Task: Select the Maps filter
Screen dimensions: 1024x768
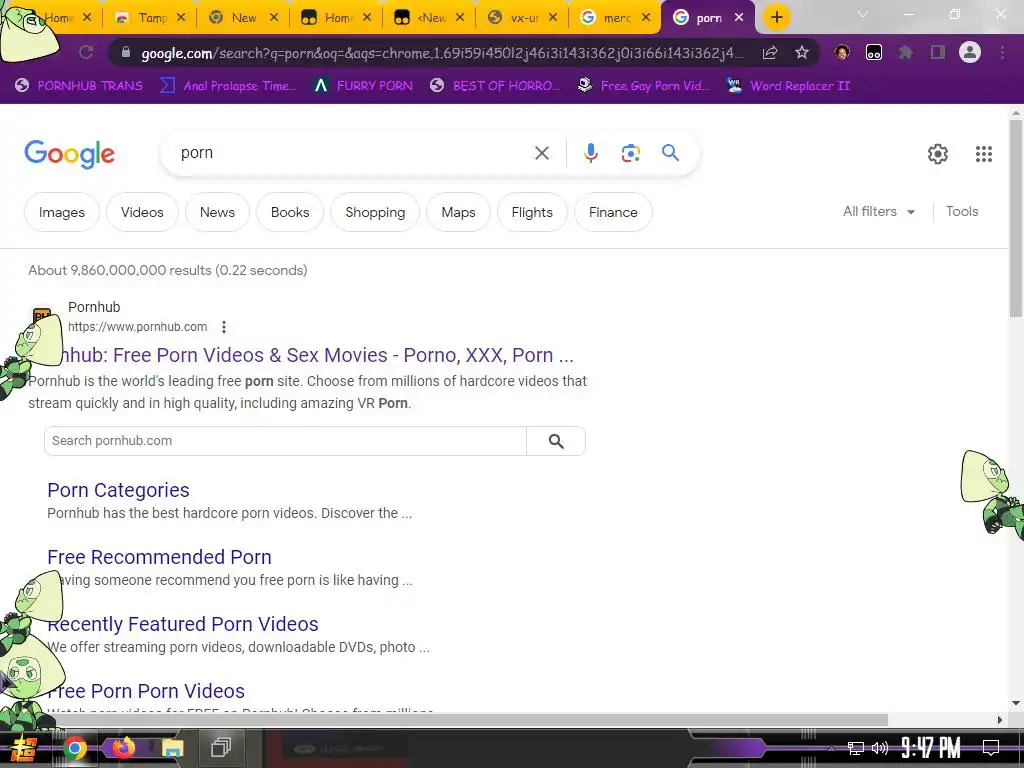Action: click(x=458, y=212)
